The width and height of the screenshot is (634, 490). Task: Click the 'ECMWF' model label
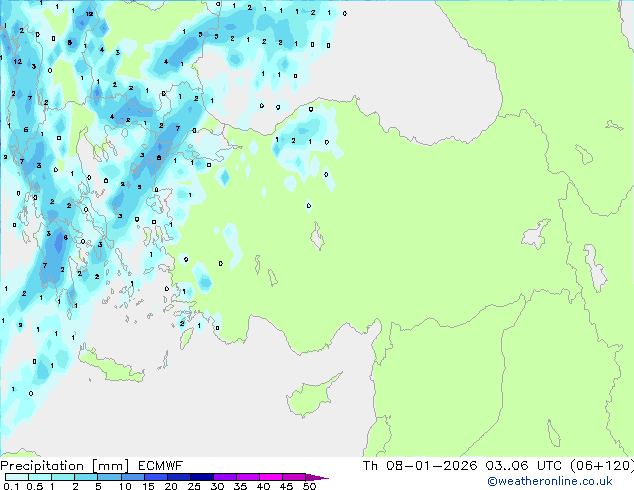(x=161, y=466)
